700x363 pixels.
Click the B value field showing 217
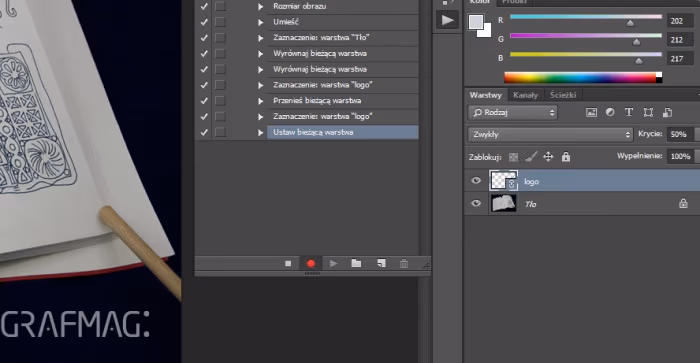(680, 58)
